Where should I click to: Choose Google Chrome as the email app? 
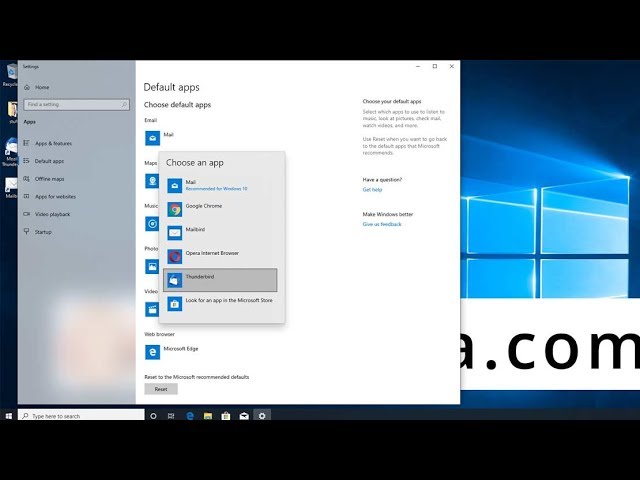[x=220, y=209]
